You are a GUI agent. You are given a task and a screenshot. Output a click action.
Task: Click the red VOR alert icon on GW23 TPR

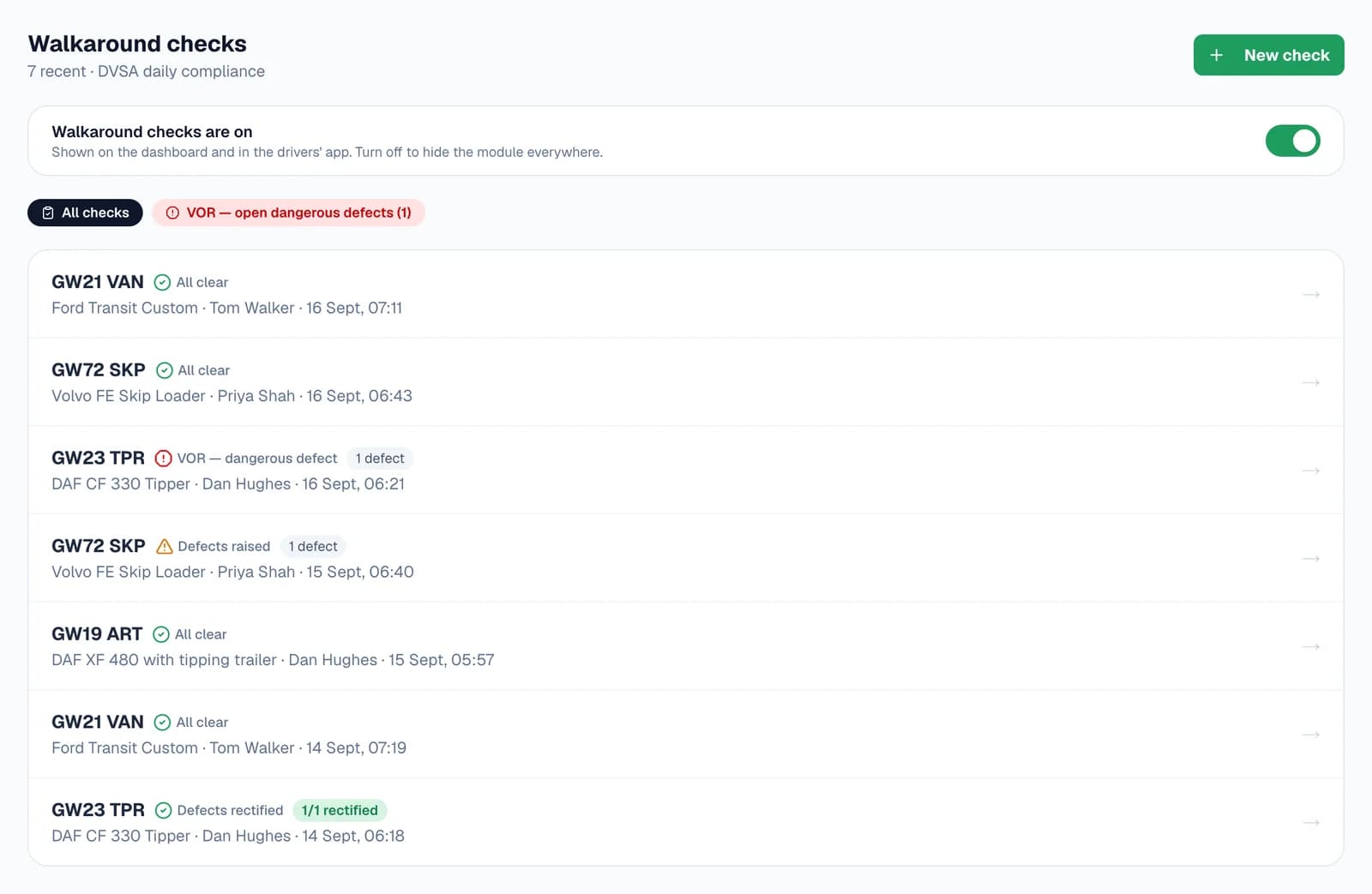(163, 459)
